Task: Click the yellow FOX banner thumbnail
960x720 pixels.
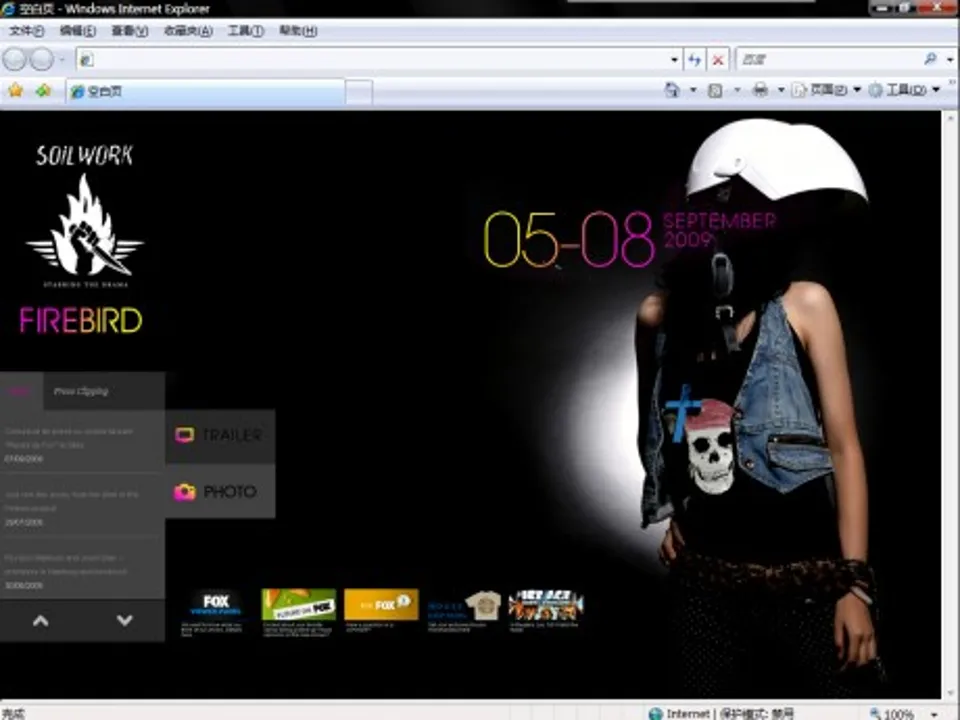Action: coord(380,604)
